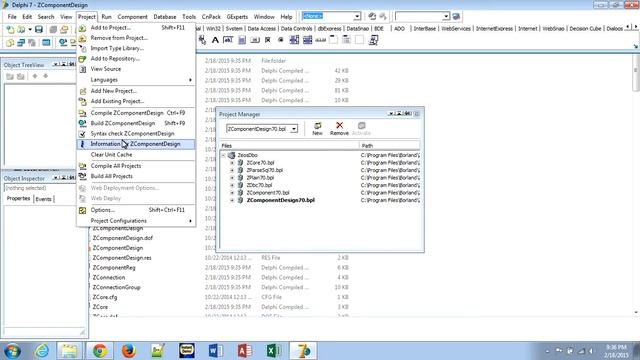
Task: Switch to the Events tab in Object Inspector
Action: coord(43,199)
